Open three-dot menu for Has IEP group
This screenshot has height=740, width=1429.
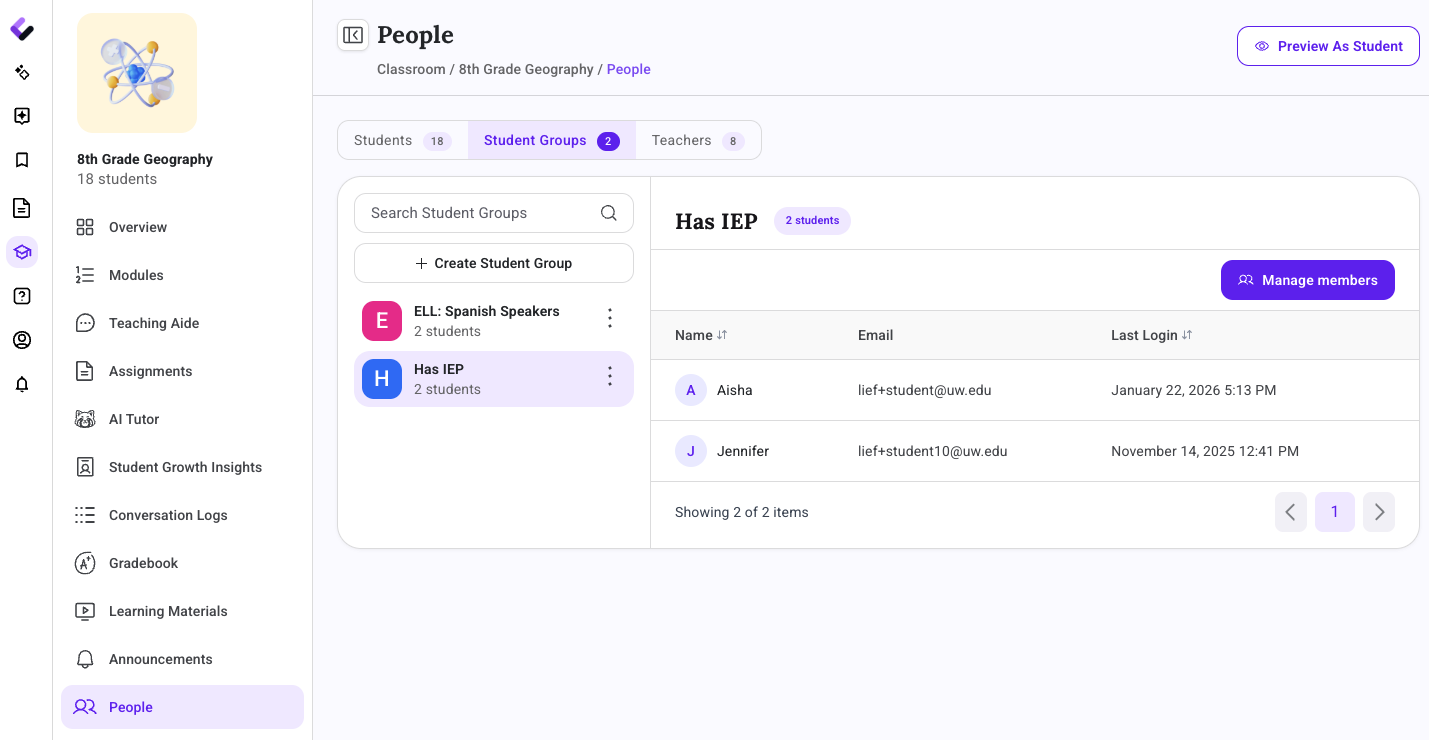pos(610,376)
